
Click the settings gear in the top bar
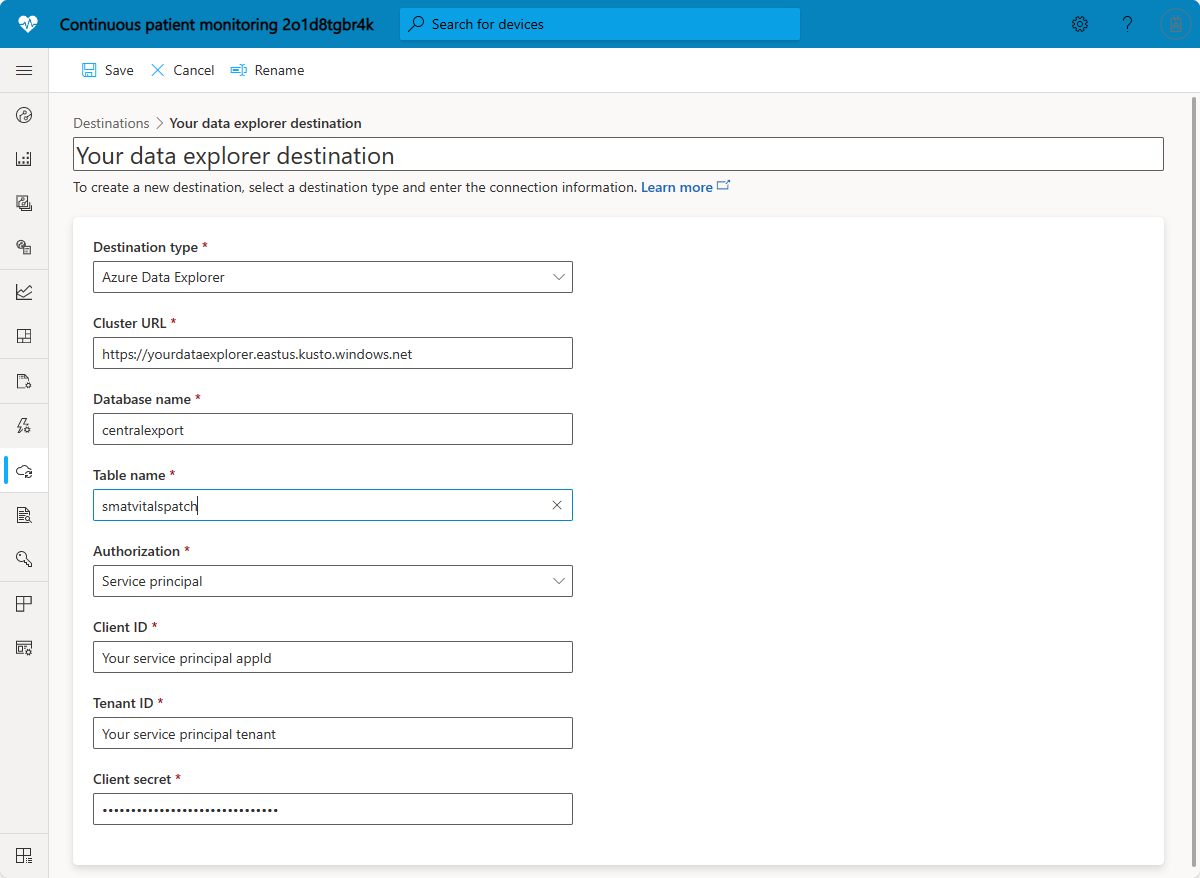click(x=1080, y=23)
